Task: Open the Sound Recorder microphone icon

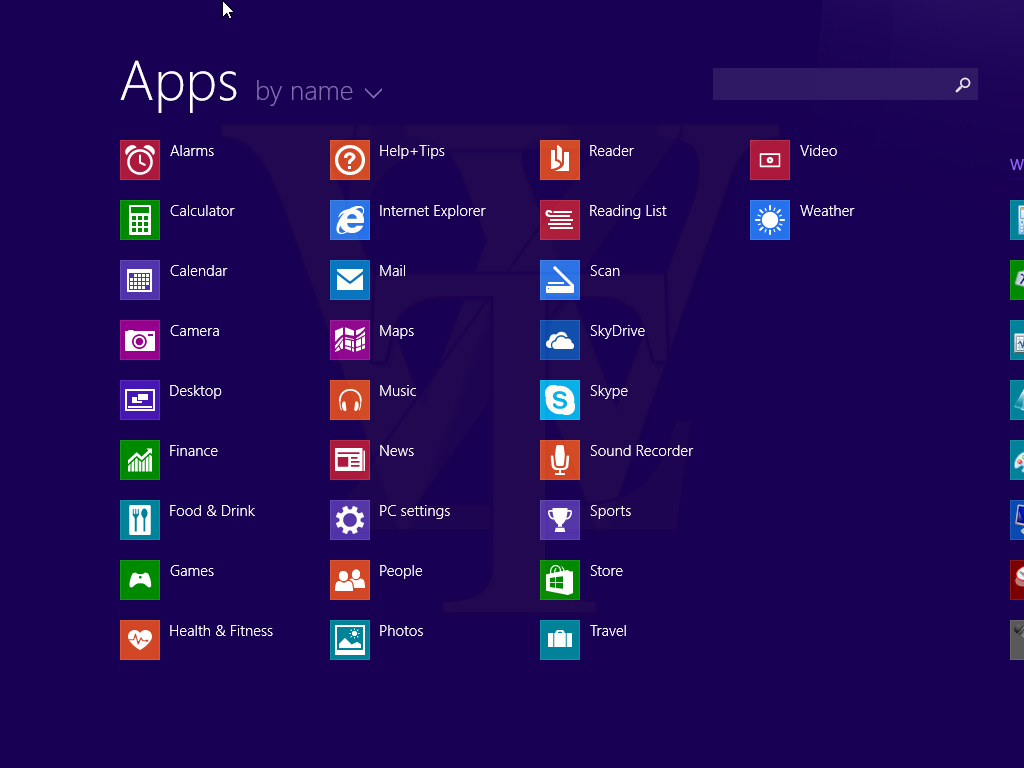Action: [560, 460]
